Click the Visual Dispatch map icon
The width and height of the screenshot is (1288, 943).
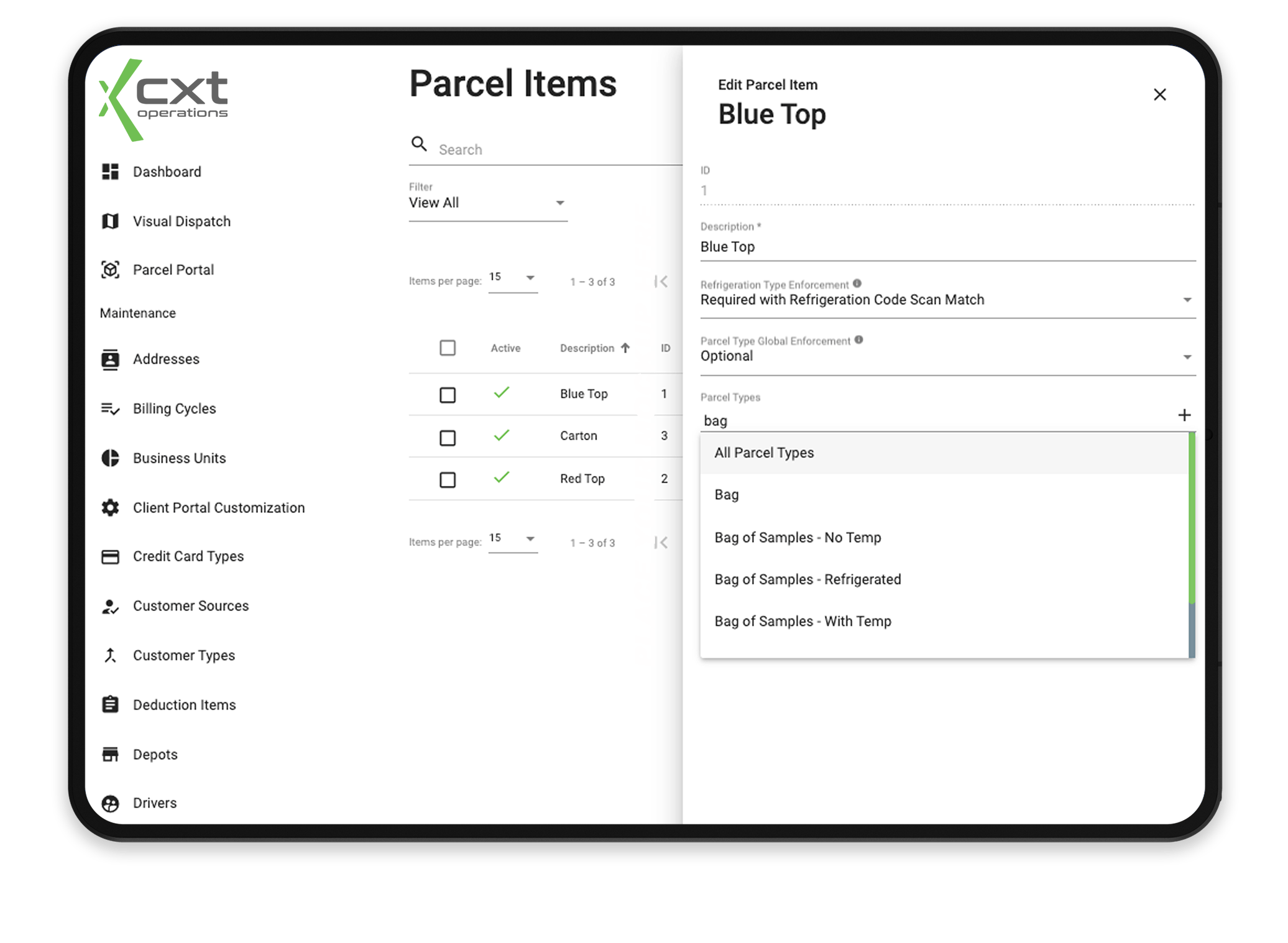(110, 221)
